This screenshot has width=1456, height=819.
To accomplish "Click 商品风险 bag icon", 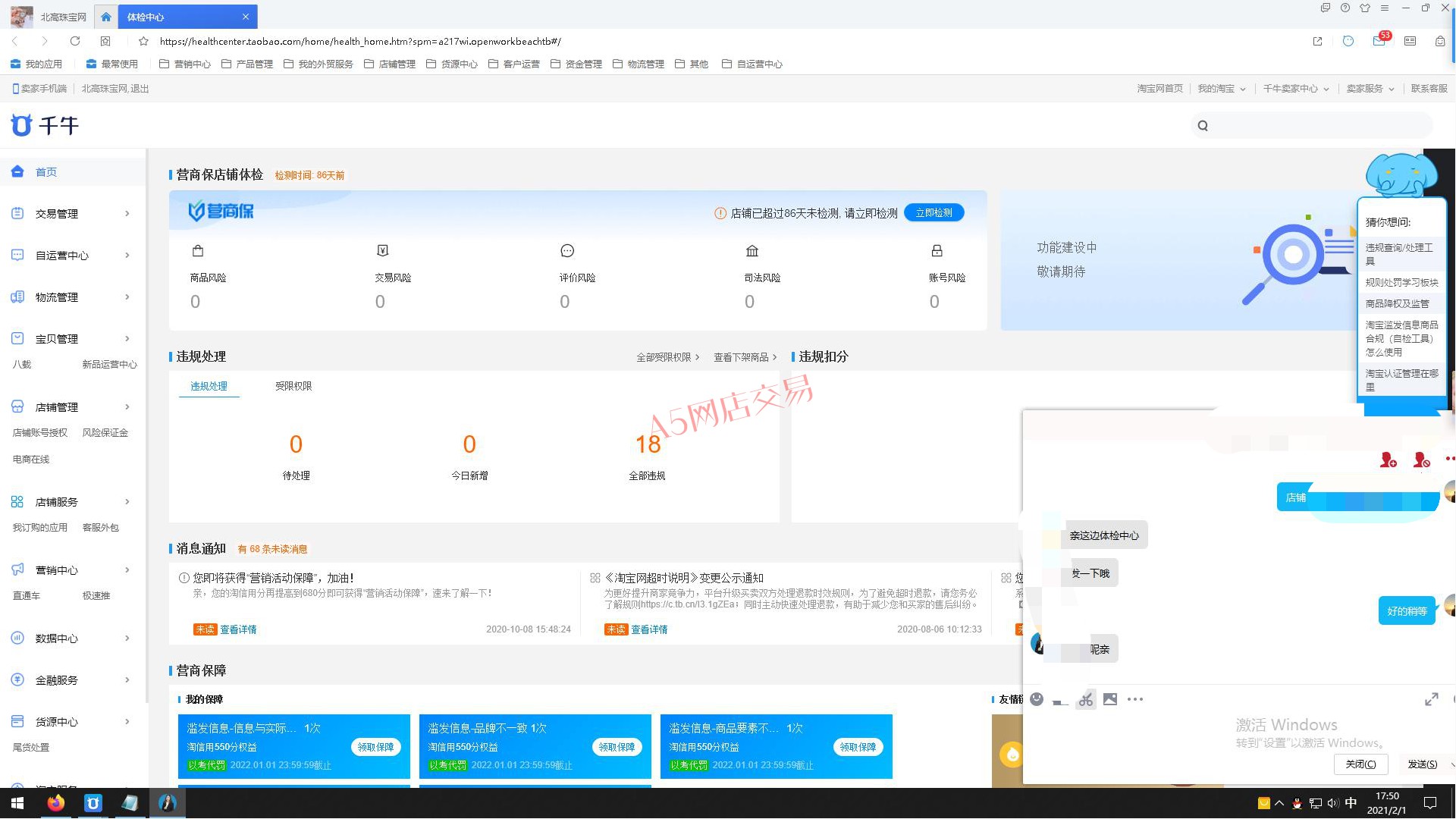I will (x=198, y=251).
